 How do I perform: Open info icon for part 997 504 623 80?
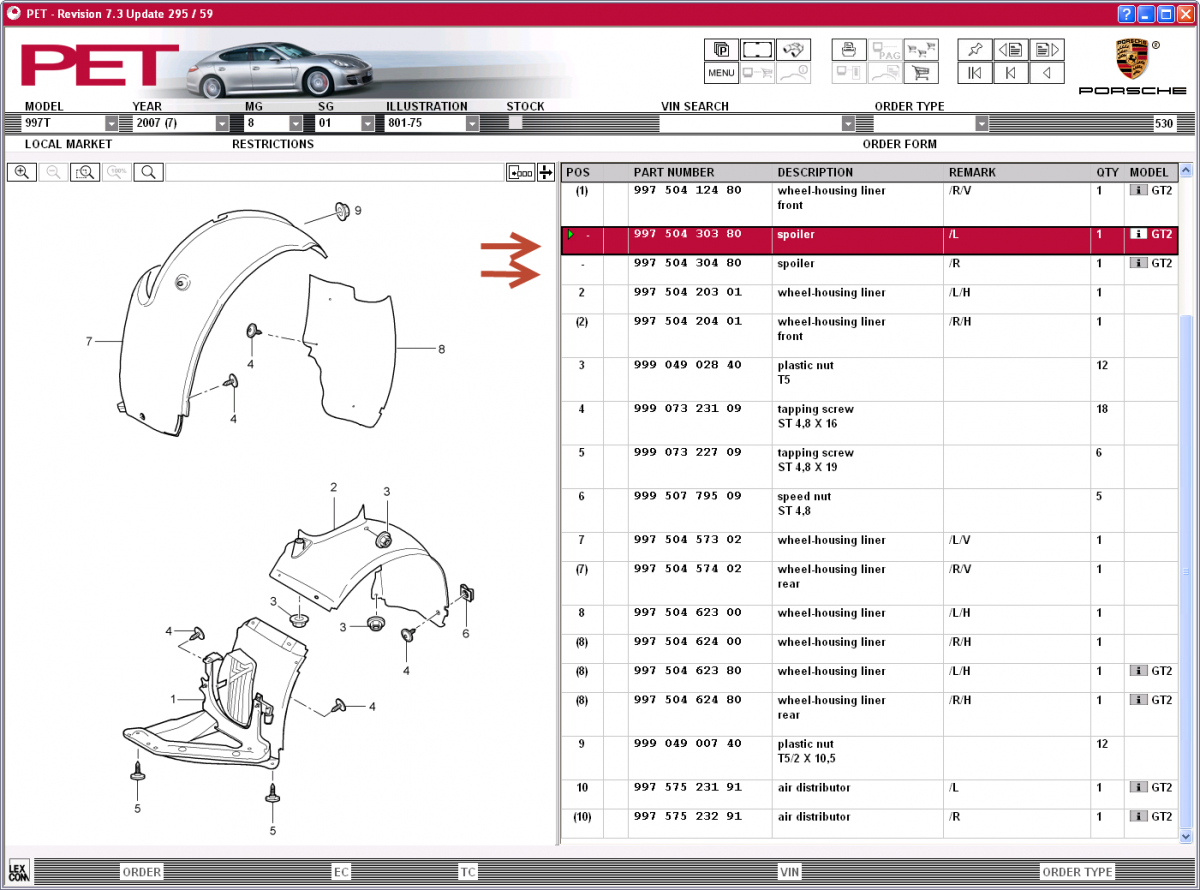[1138, 671]
